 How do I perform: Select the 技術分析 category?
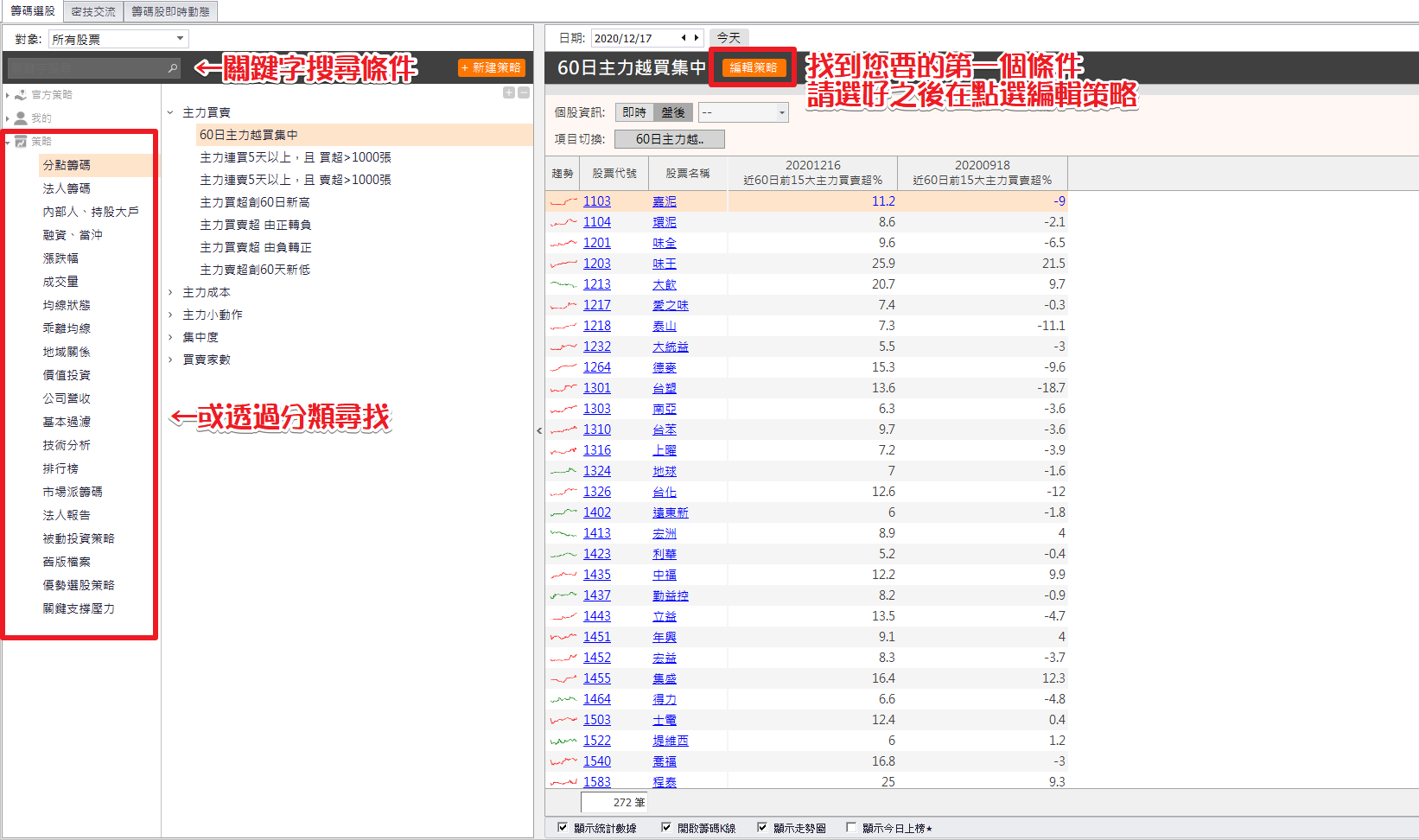67,445
